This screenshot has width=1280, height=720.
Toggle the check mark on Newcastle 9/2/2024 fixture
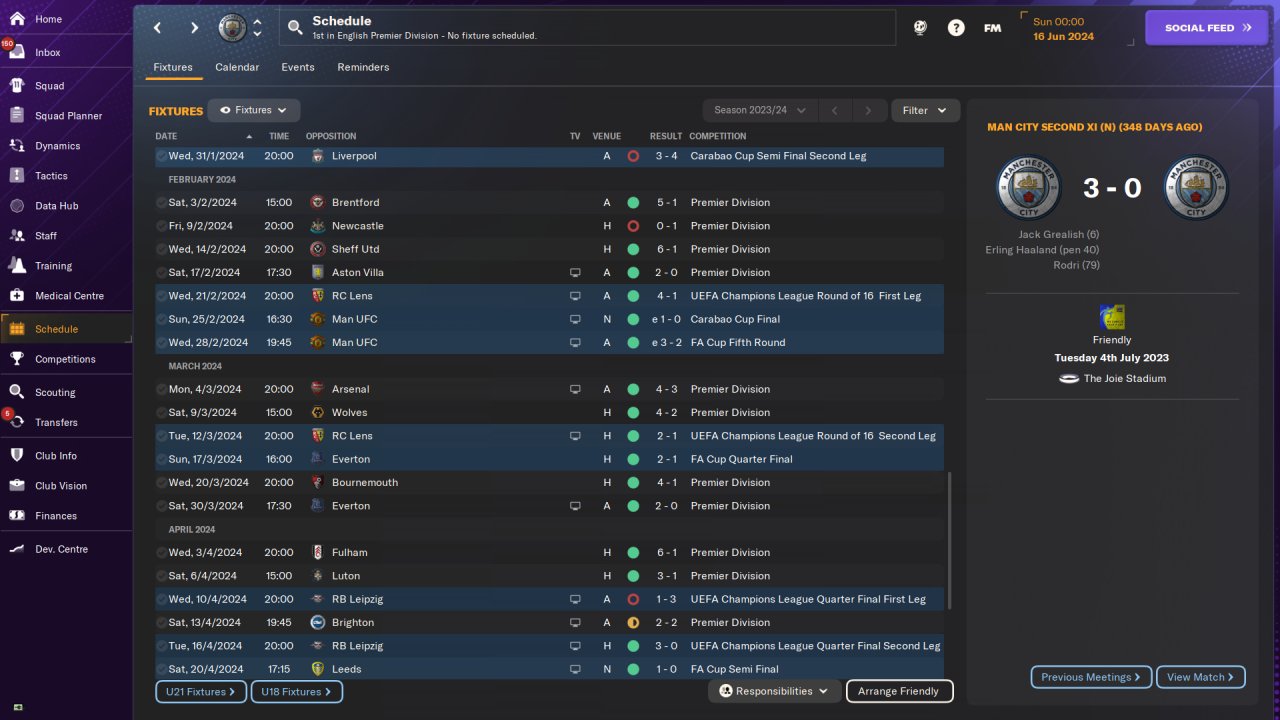(161, 226)
